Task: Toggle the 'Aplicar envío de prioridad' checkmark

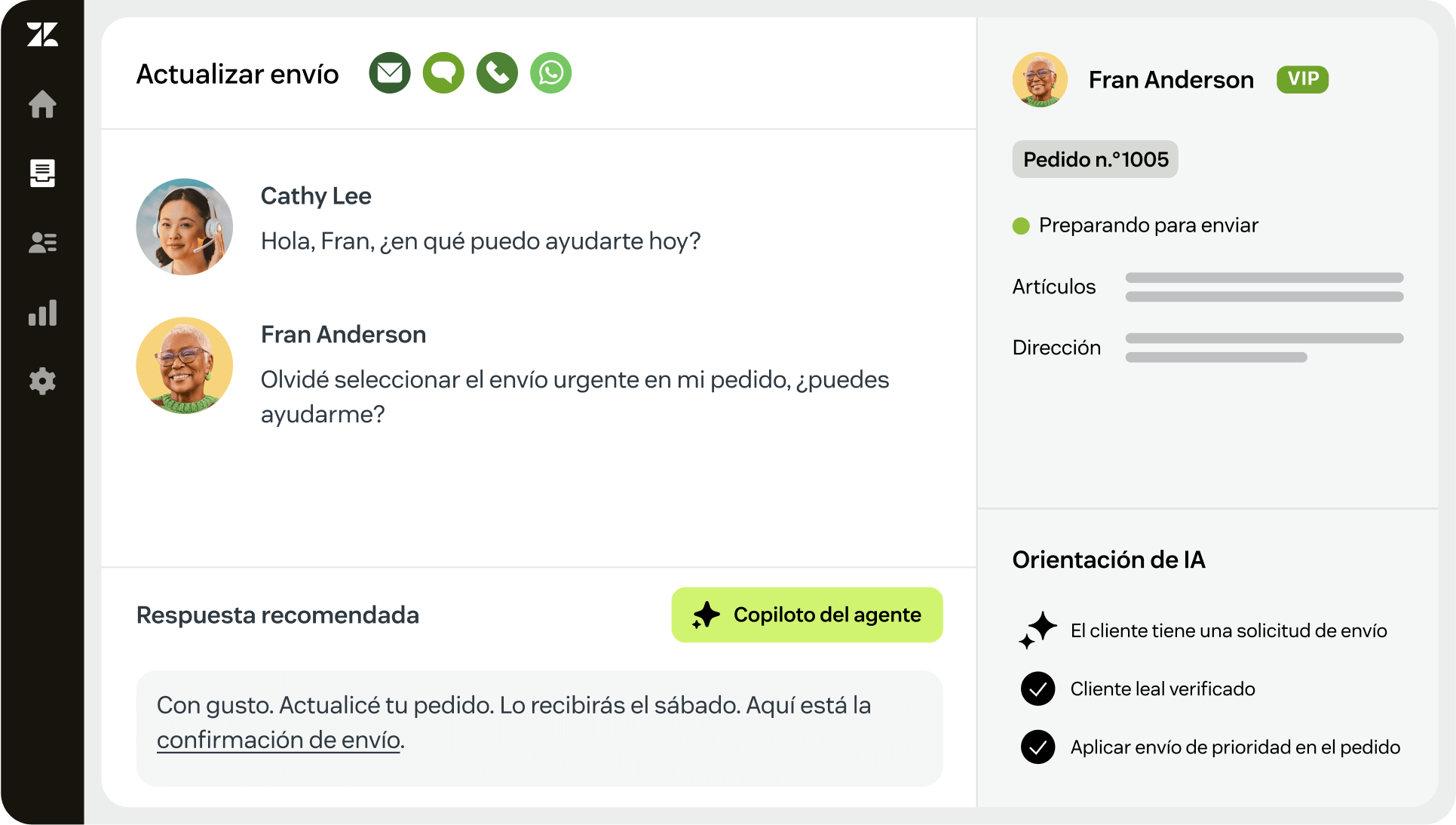Action: pyautogui.click(x=1038, y=747)
